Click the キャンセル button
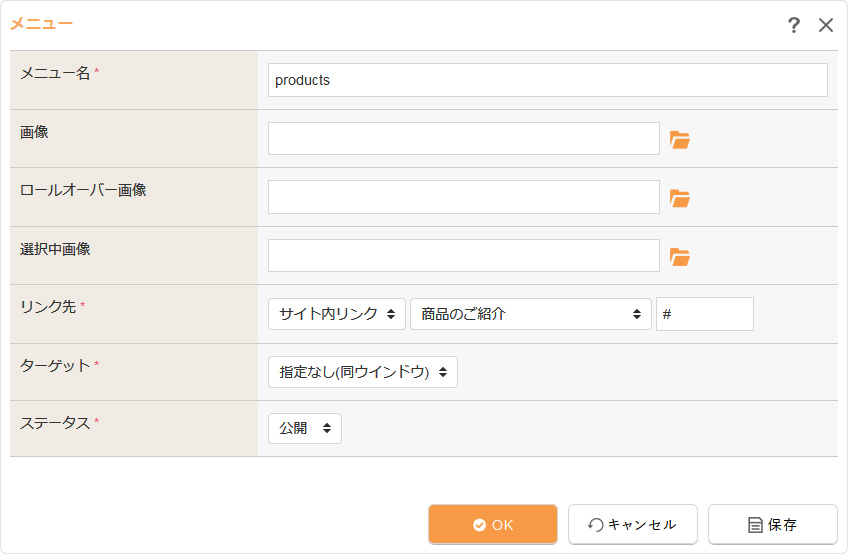The height and width of the screenshot is (554, 848). (x=632, y=524)
